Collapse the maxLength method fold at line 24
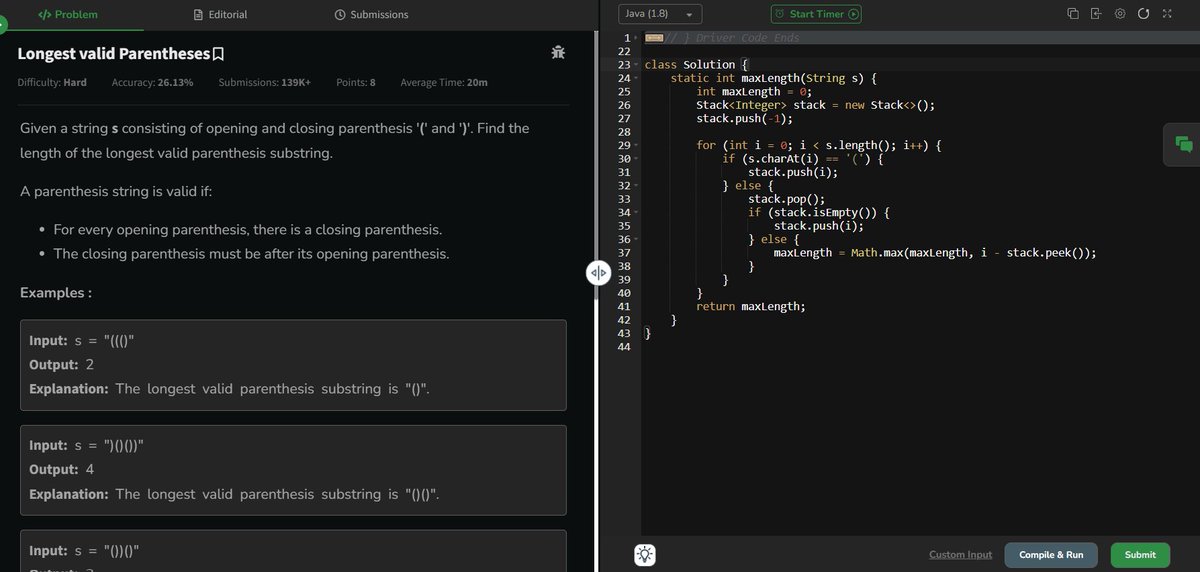 pos(635,78)
